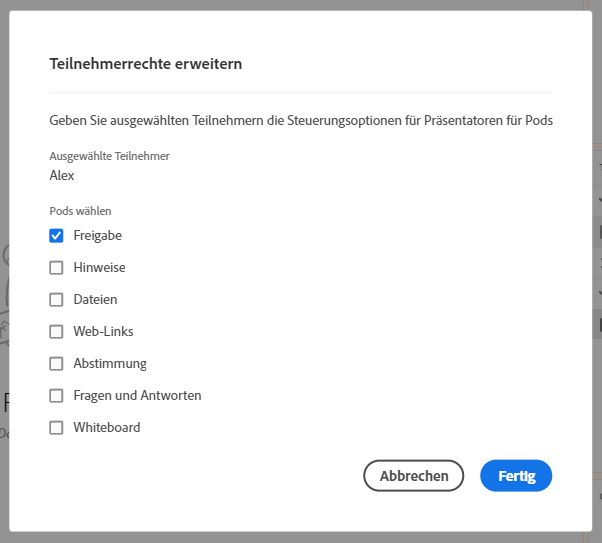
Task: Click the Web-Links label text
Action: pyautogui.click(x=103, y=332)
